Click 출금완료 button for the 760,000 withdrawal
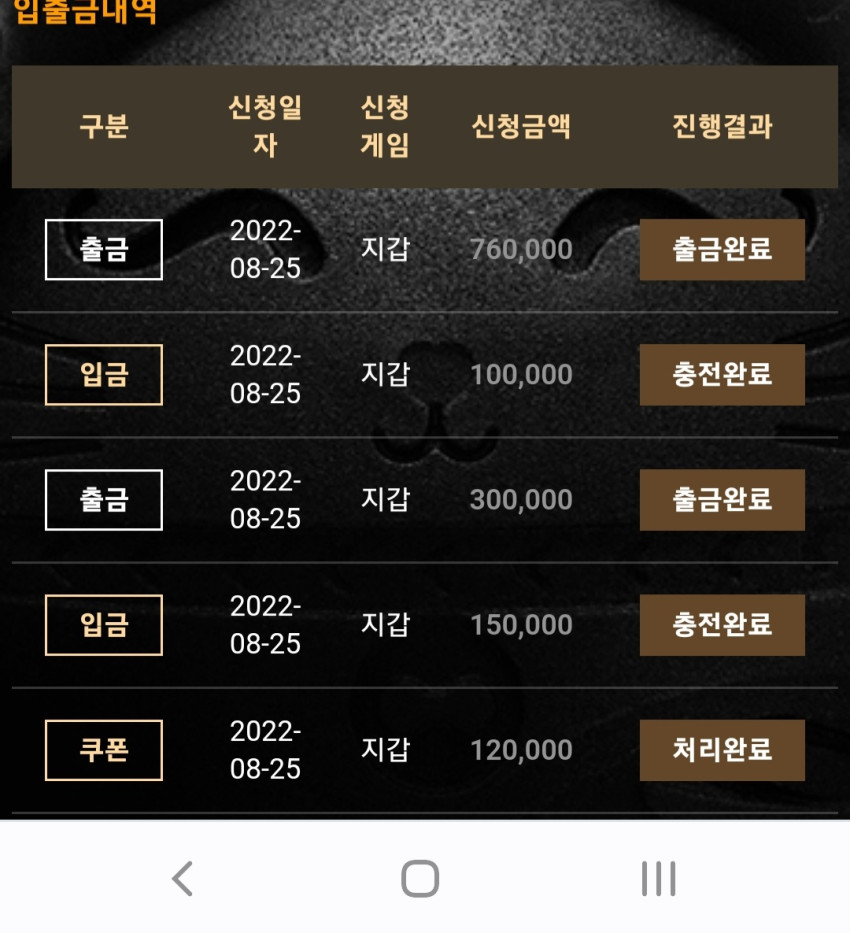Image resolution: width=850 pixels, height=933 pixels. click(722, 249)
